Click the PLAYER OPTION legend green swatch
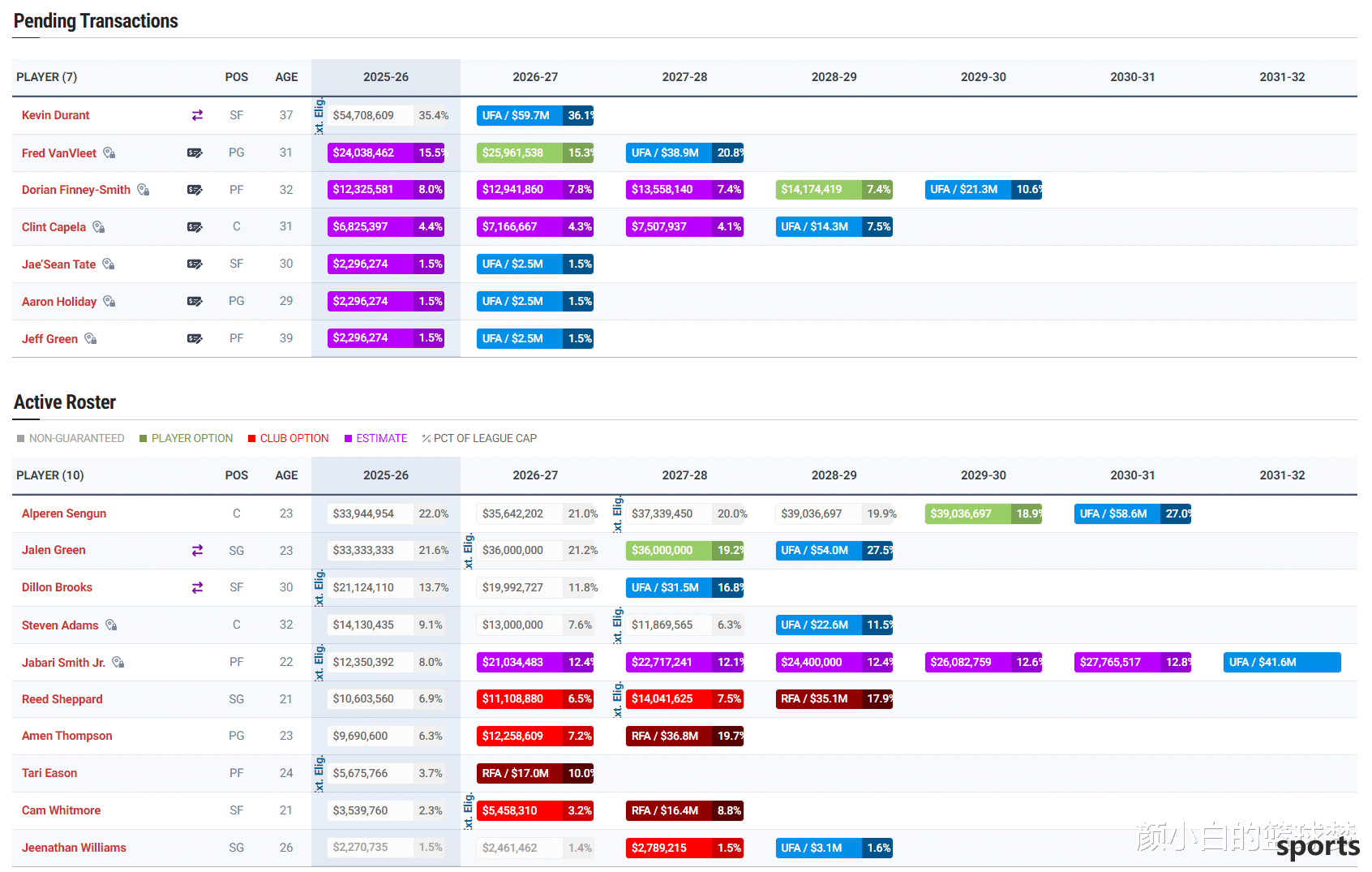The width and height of the screenshot is (1372, 872). (x=144, y=439)
